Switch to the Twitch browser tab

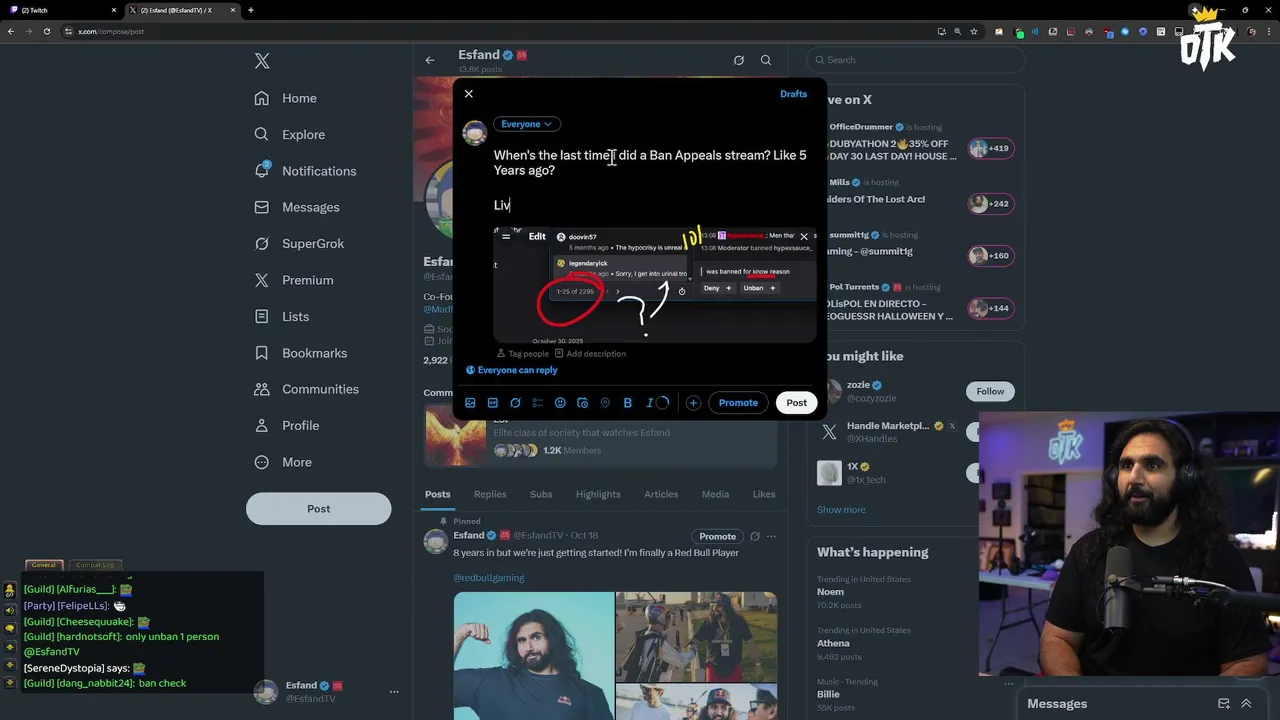(62, 10)
